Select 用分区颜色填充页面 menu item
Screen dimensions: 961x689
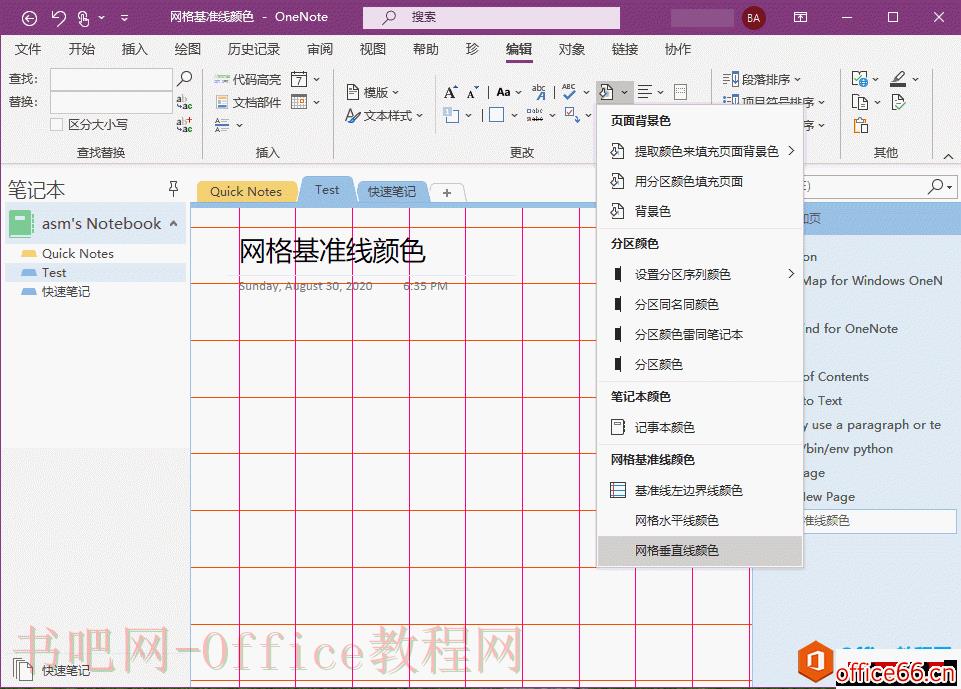pyautogui.click(x=699, y=181)
